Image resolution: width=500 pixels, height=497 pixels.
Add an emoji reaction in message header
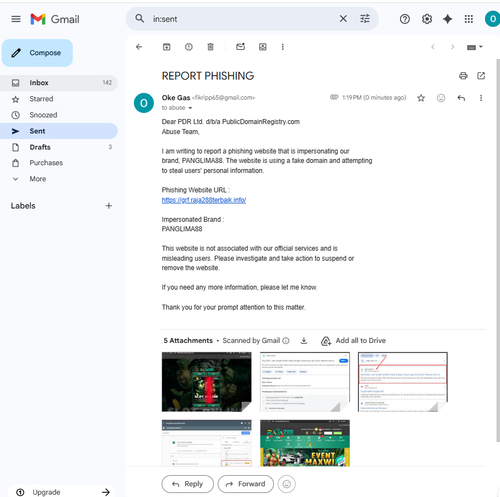(441, 98)
